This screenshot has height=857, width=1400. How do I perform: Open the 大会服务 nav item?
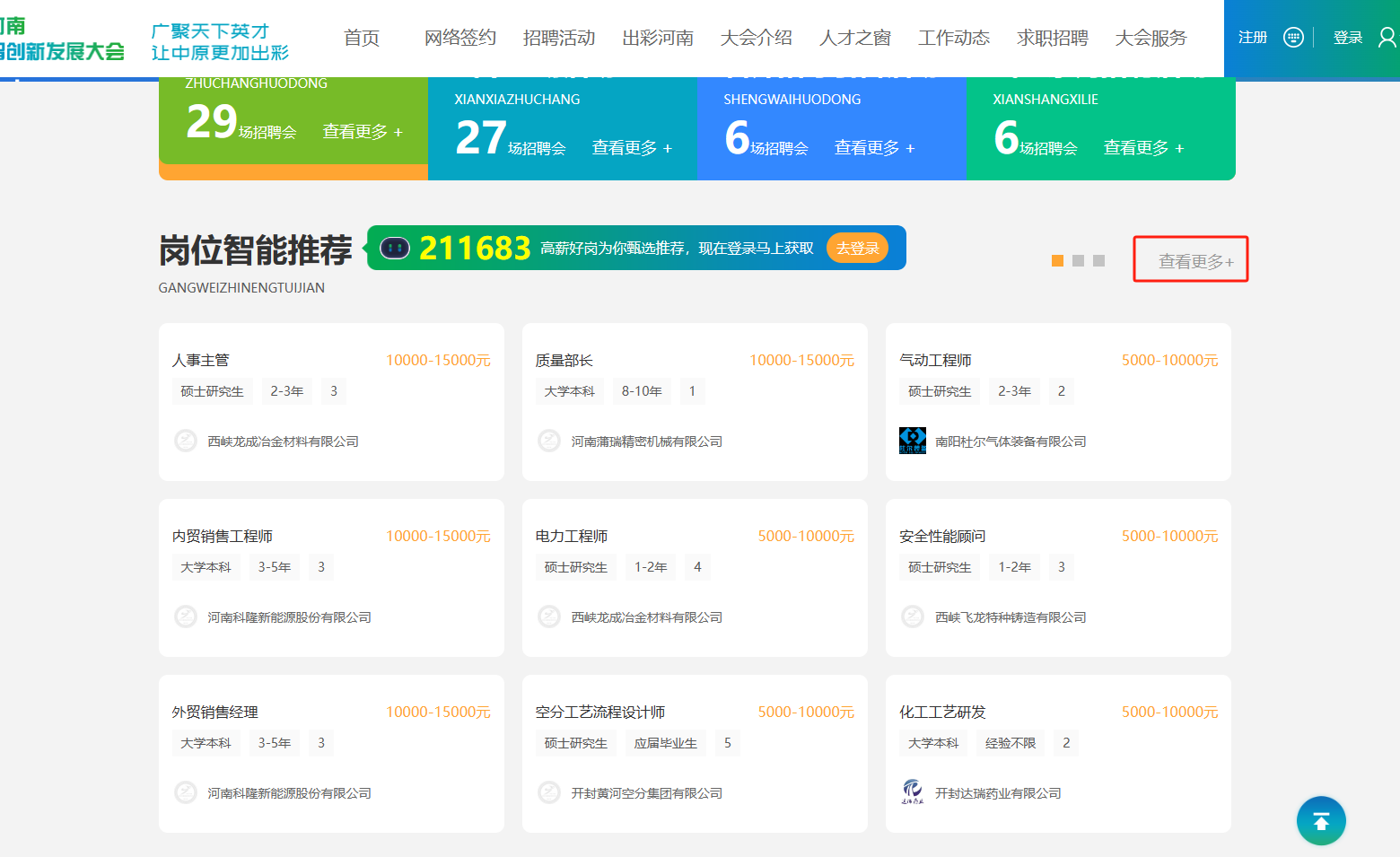(1151, 38)
